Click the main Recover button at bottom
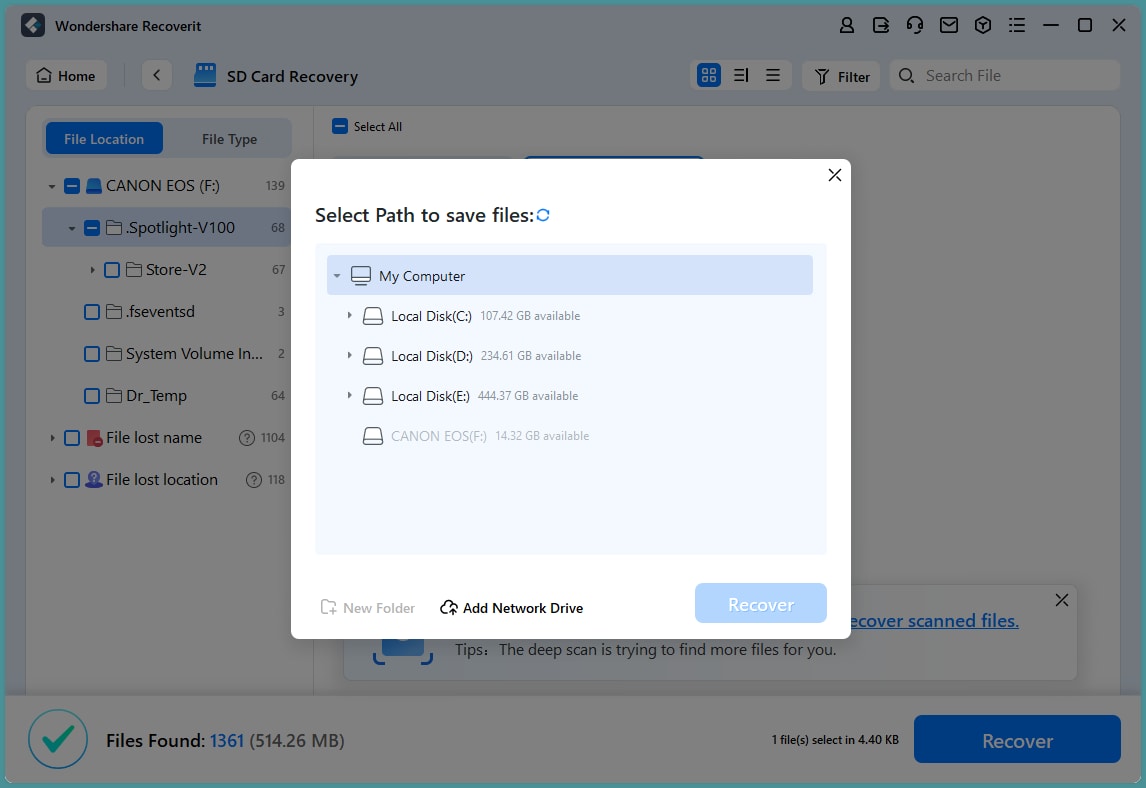This screenshot has height=788, width=1146. coord(1017,740)
